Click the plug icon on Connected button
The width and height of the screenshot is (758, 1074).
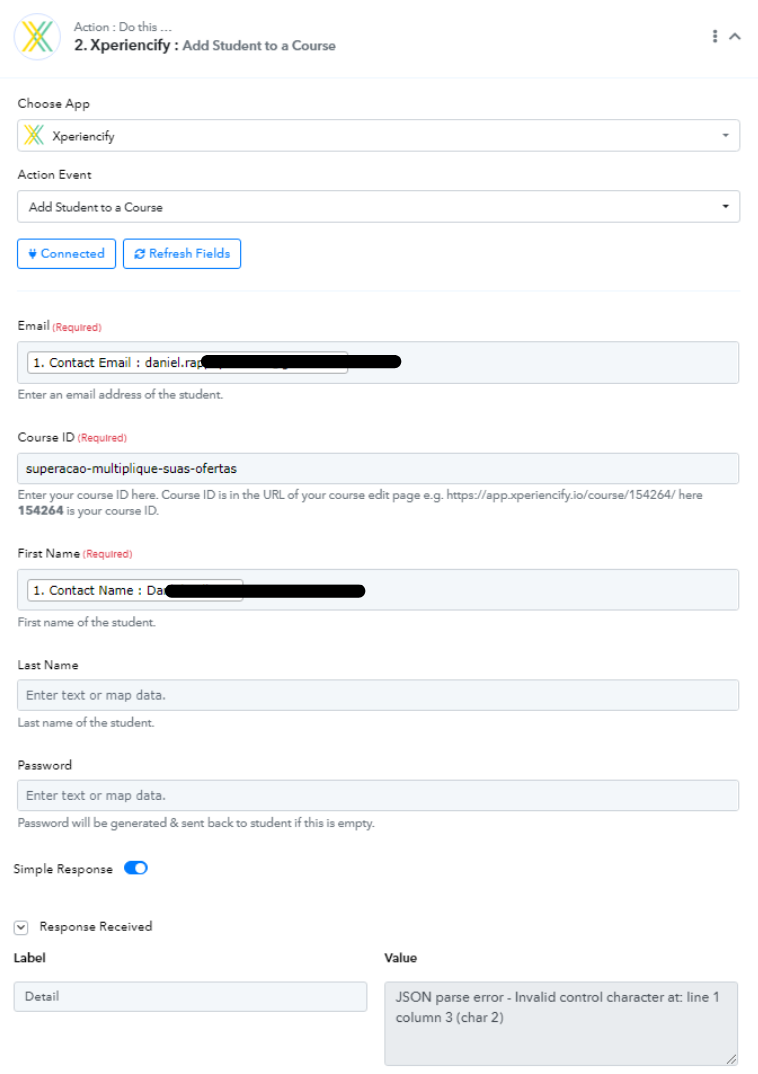[x=32, y=253]
